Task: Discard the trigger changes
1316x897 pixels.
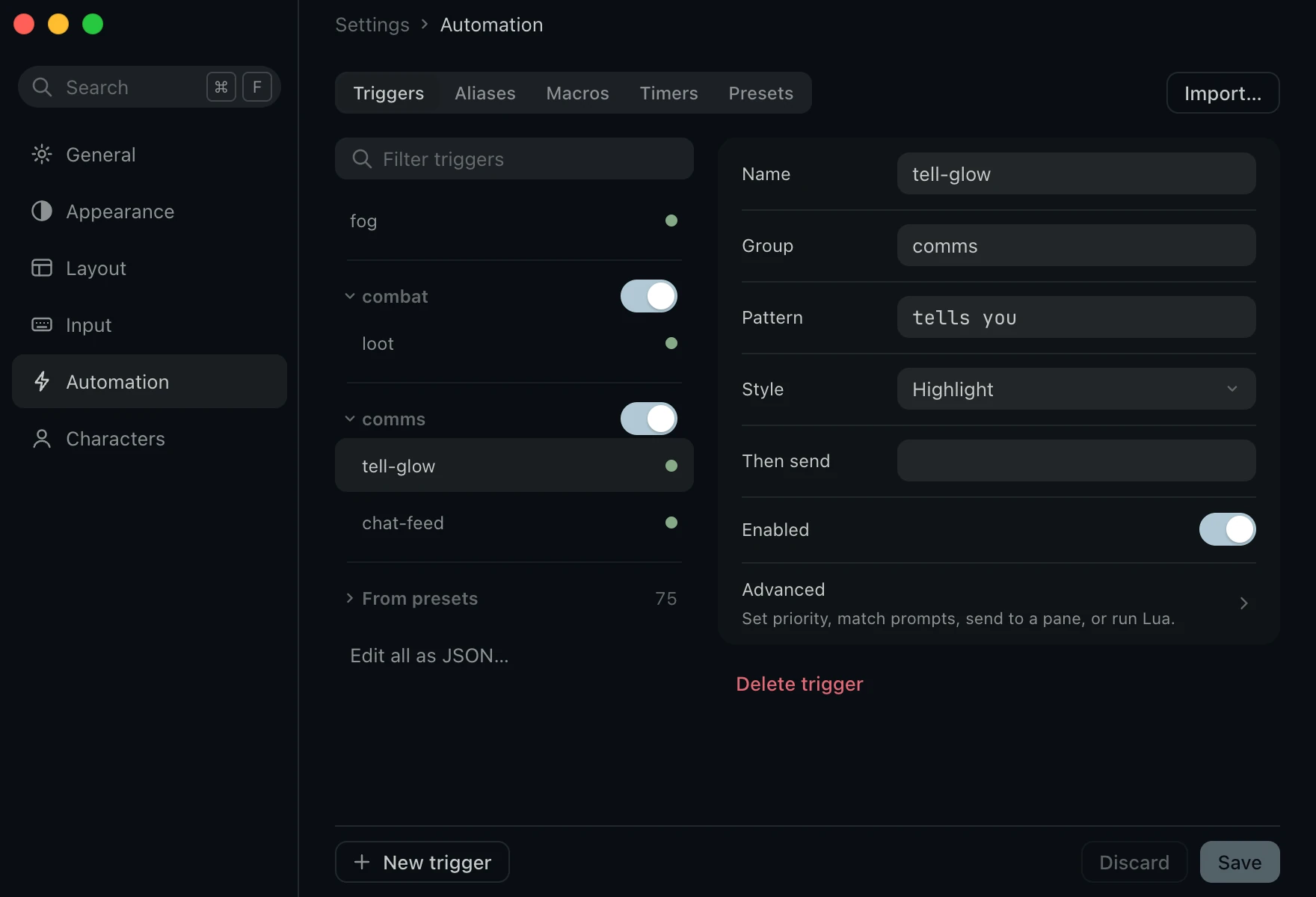Action: pyautogui.click(x=1134, y=863)
